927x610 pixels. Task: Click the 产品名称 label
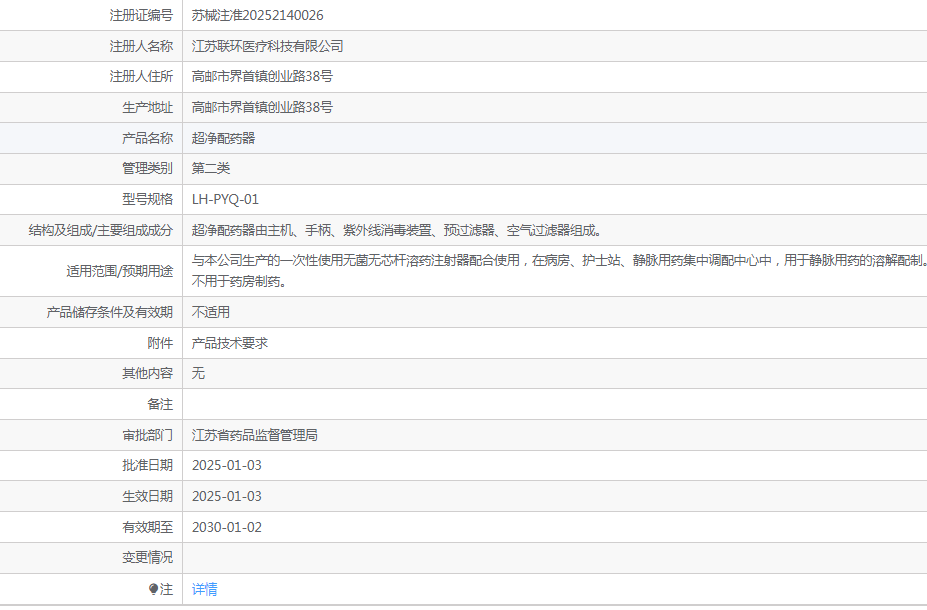(x=148, y=138)
